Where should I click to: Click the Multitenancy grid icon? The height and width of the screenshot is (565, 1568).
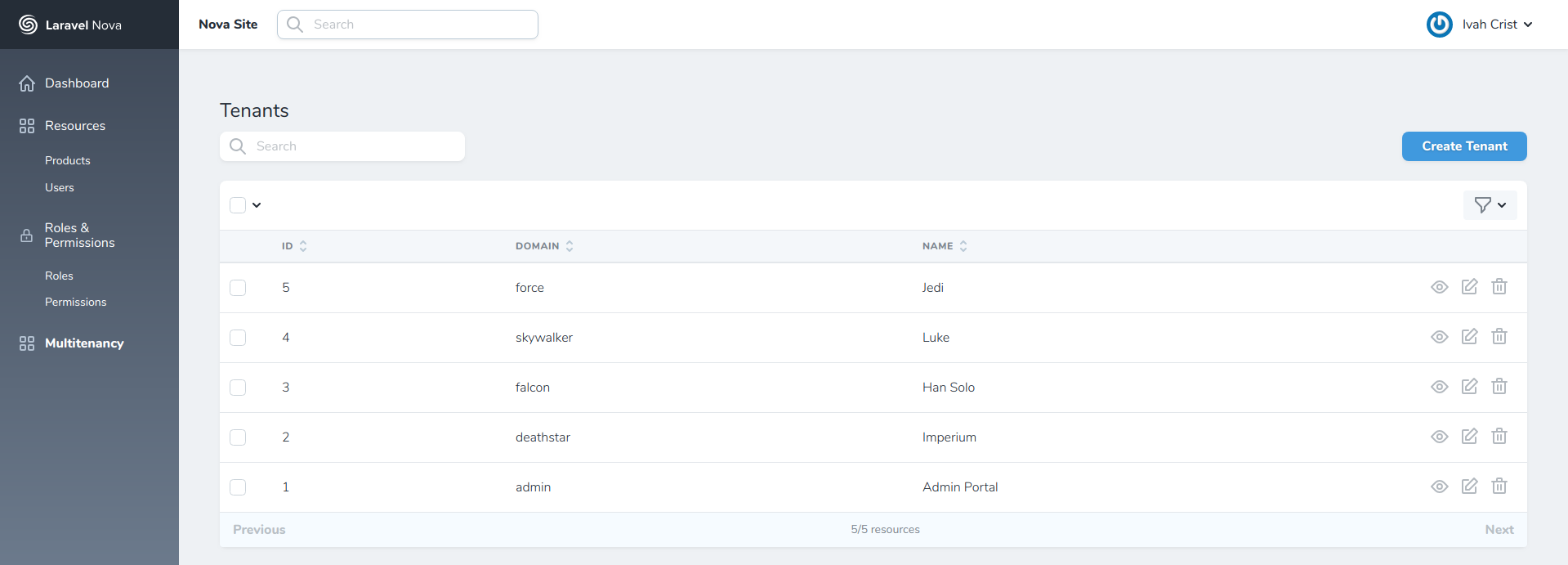click(27, 343)
